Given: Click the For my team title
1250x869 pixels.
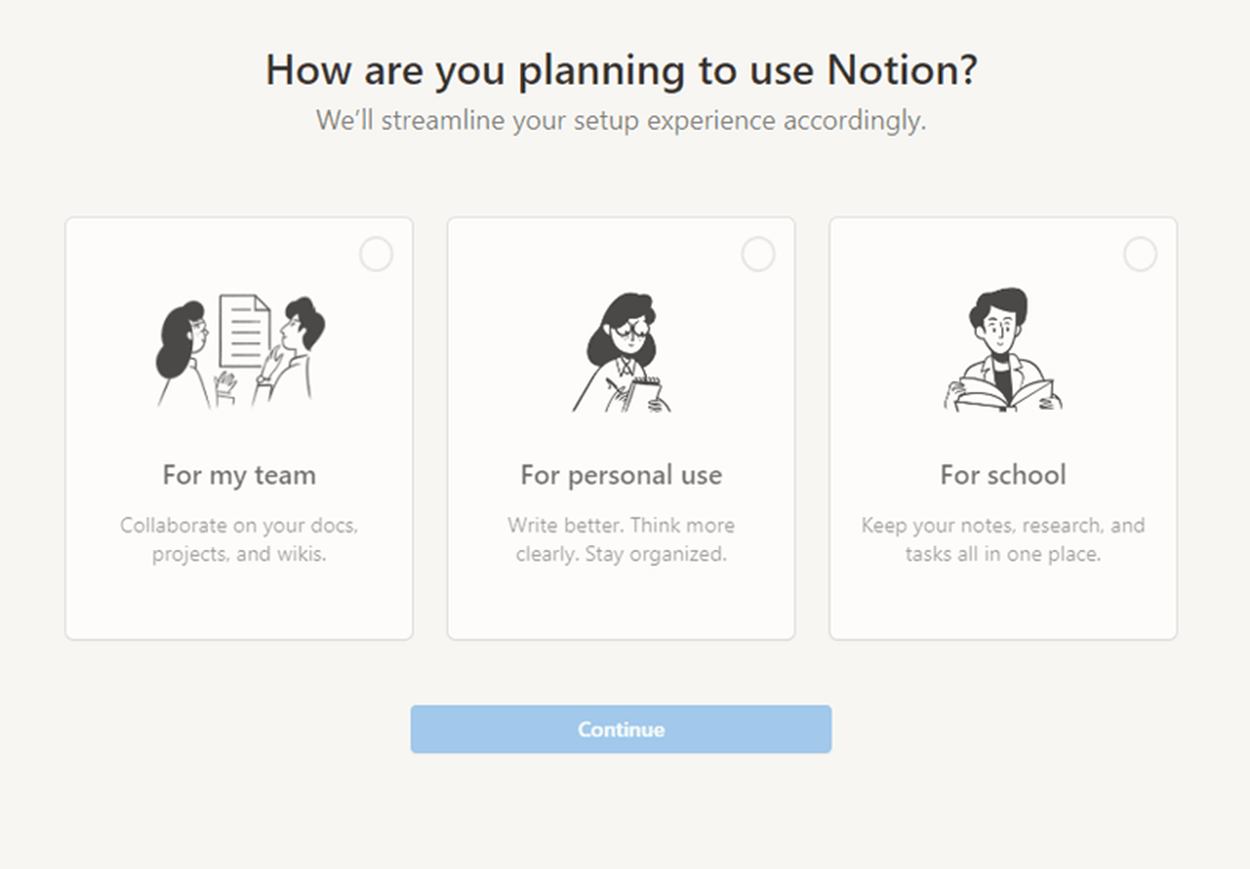Looking at the screenshot, I should tap(239, 474).
